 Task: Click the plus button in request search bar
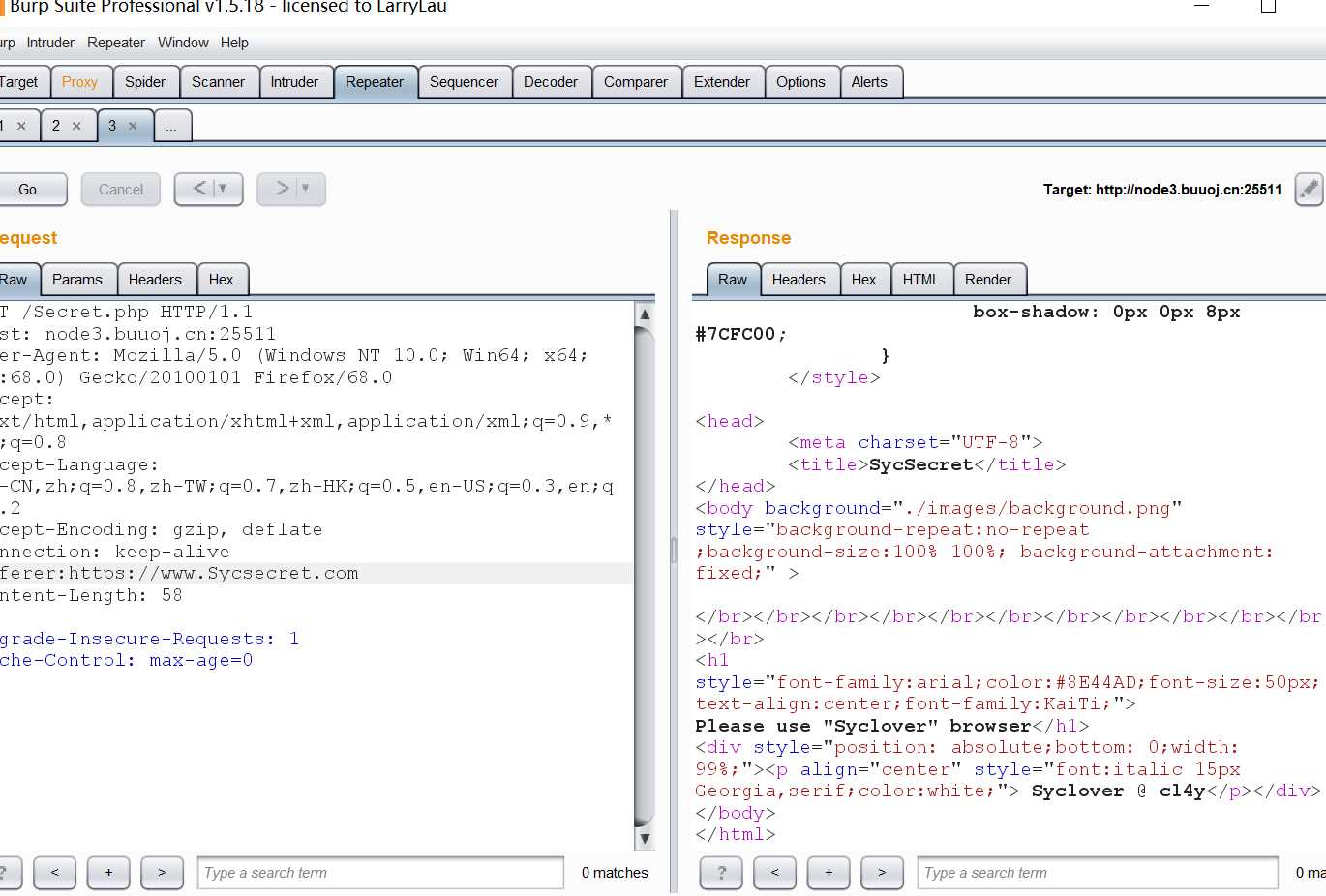[x=108, y=872]
